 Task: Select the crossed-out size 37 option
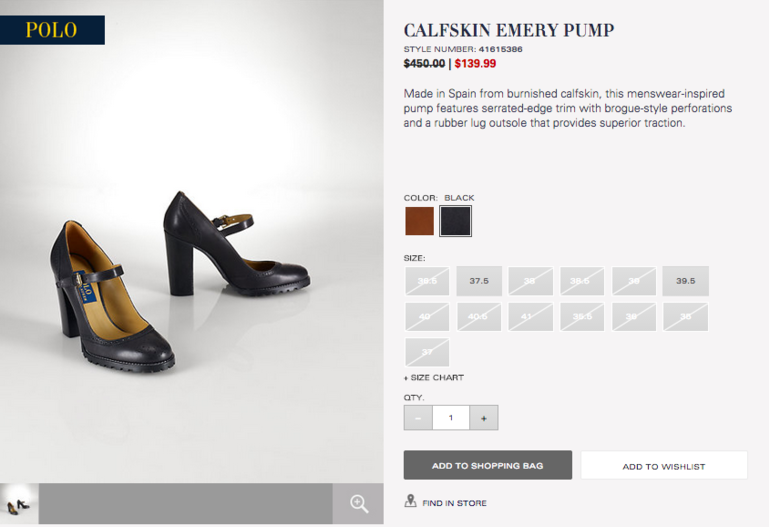pyautogui.click(x=427, y=352)
